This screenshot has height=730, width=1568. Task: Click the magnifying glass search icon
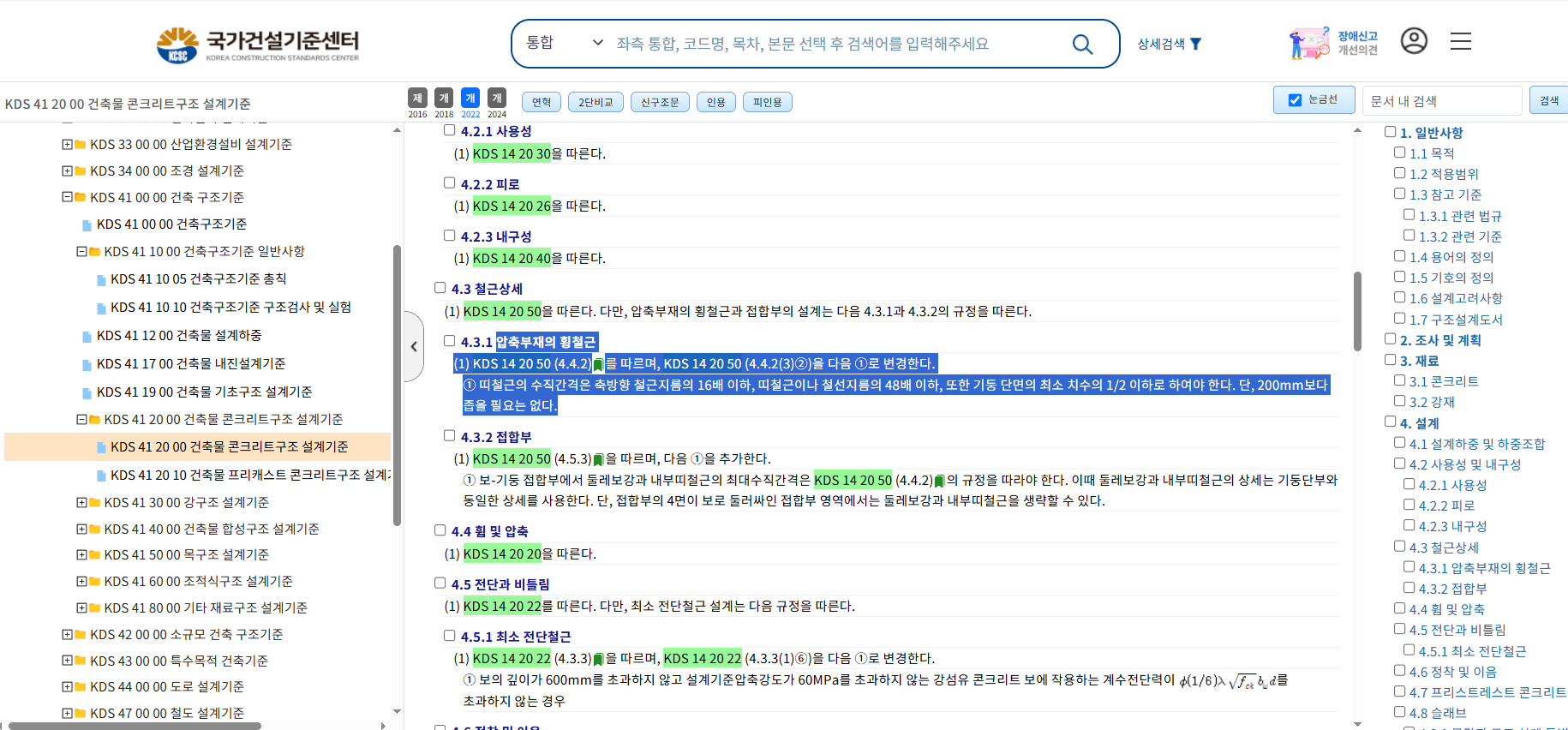[x=1082, y=45]
